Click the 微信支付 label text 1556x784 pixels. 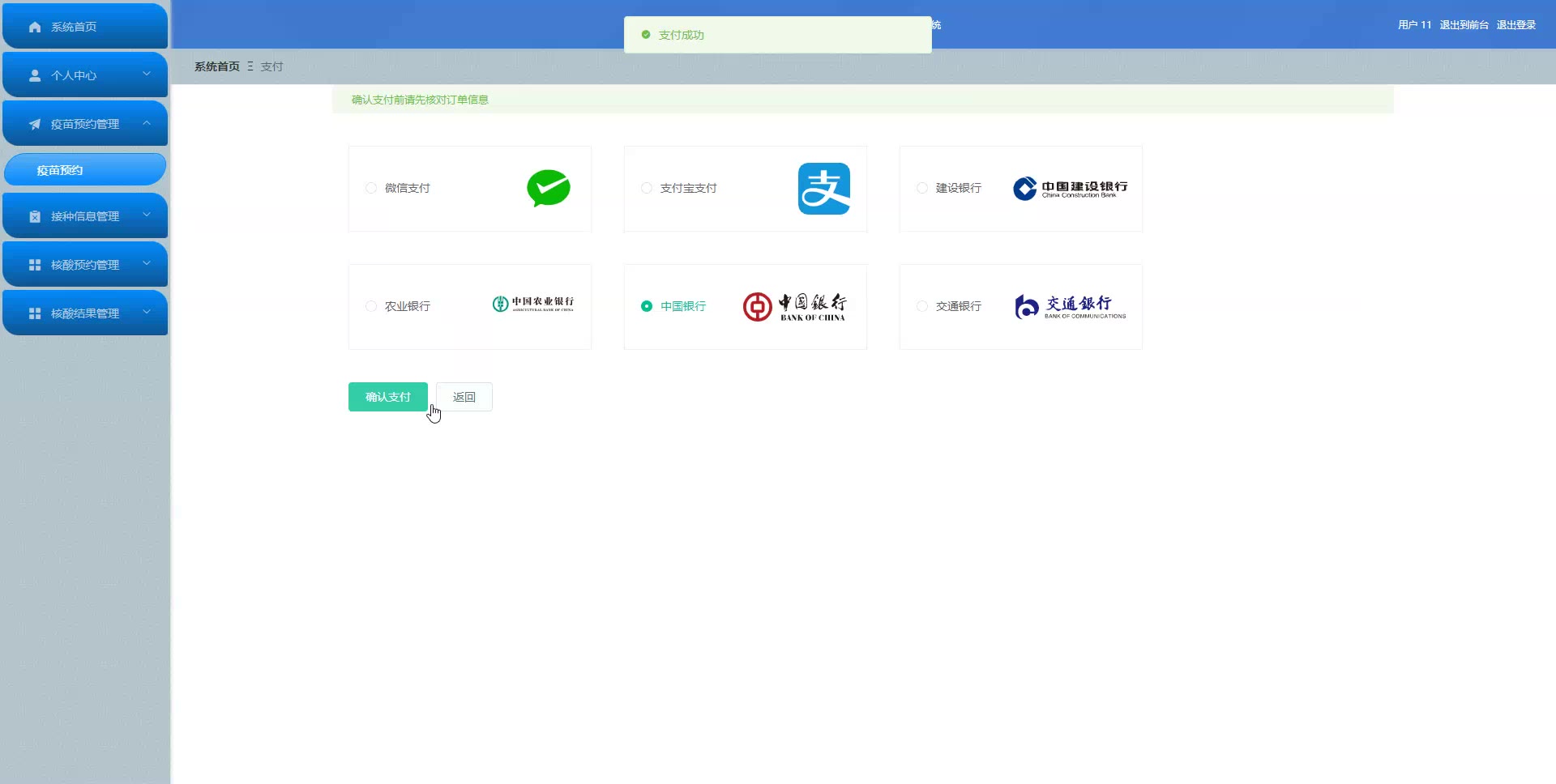point(408,188)
